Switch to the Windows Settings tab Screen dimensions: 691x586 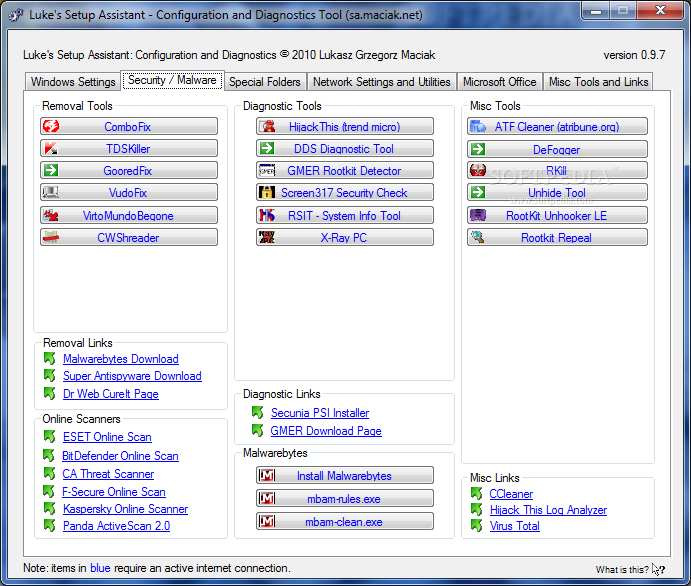point(73,82)
